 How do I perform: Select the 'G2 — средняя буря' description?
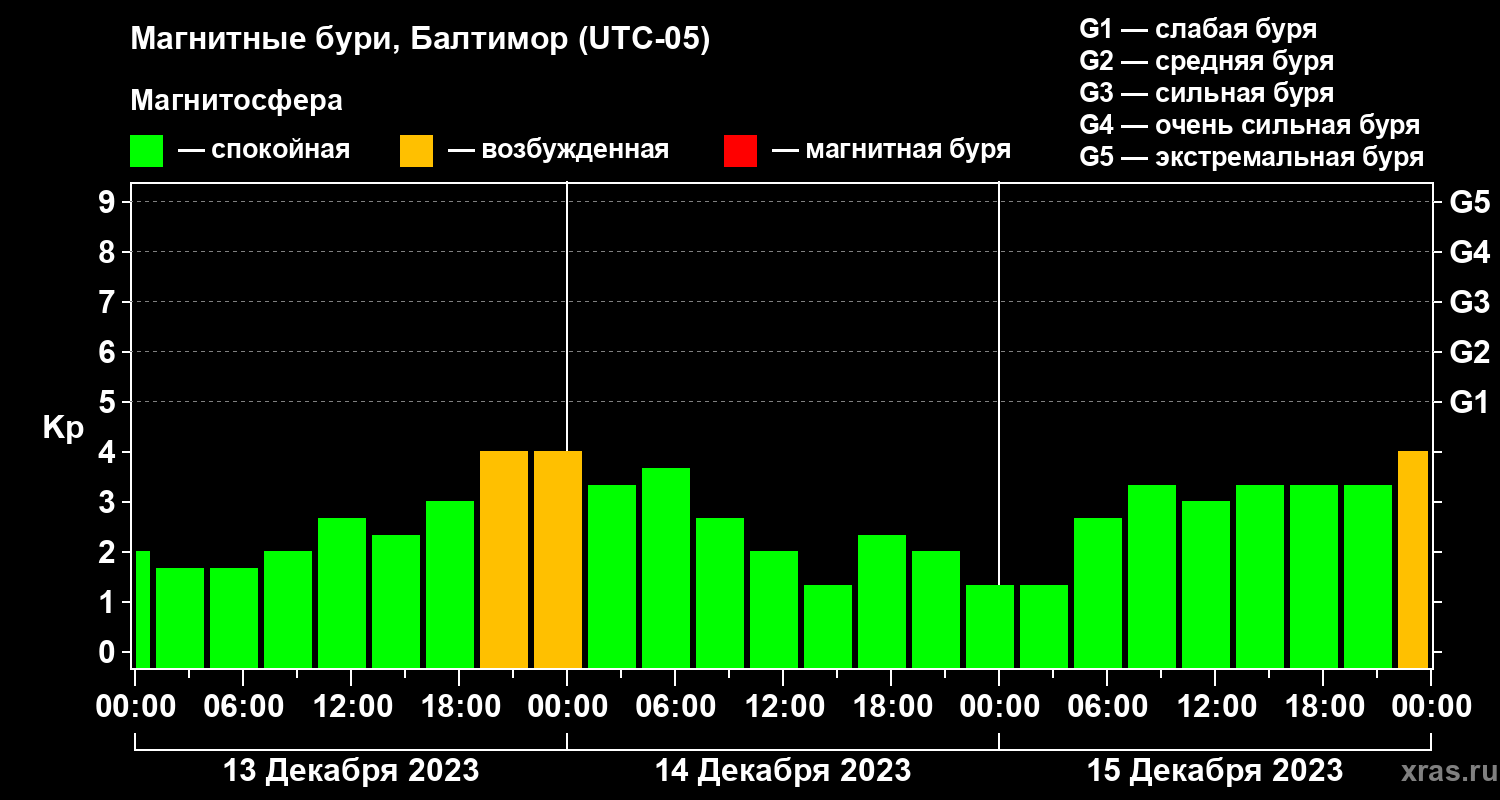coord(1207,61)
